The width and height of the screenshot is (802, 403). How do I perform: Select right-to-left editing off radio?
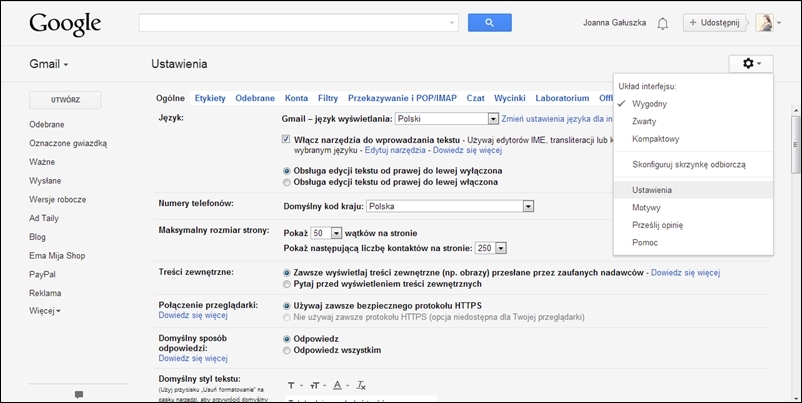click(x=287, y=171)
